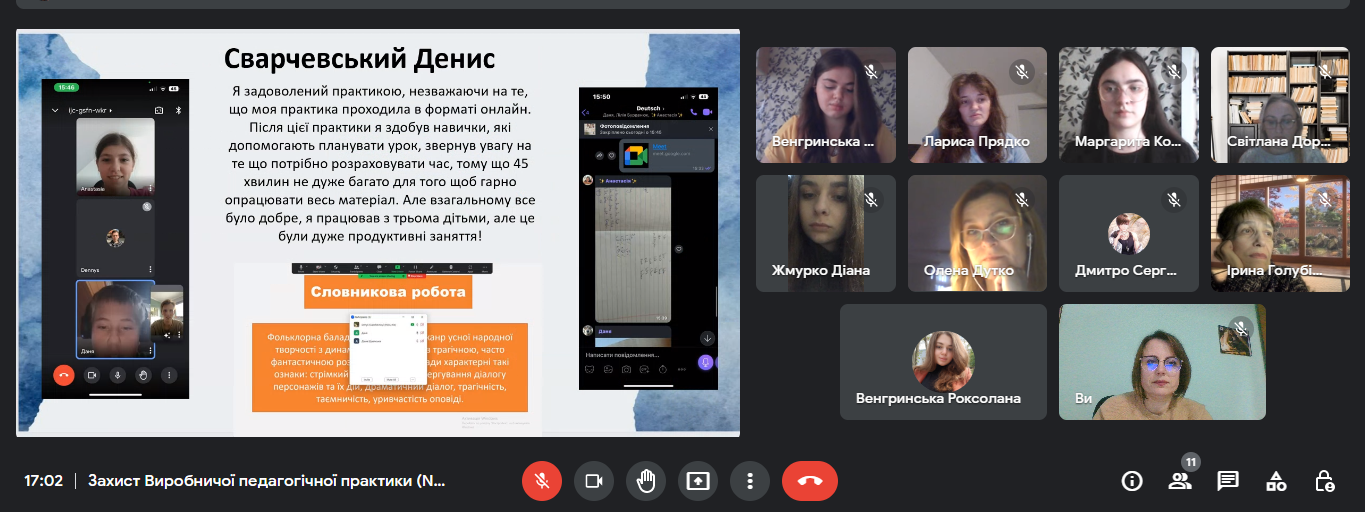Select Світлана Дор... video tile

(x=1280, y=104)
